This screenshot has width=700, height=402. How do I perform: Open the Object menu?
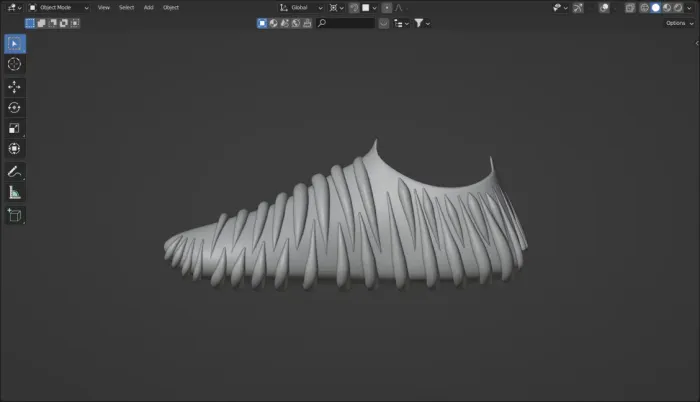(x=171, y=8)
